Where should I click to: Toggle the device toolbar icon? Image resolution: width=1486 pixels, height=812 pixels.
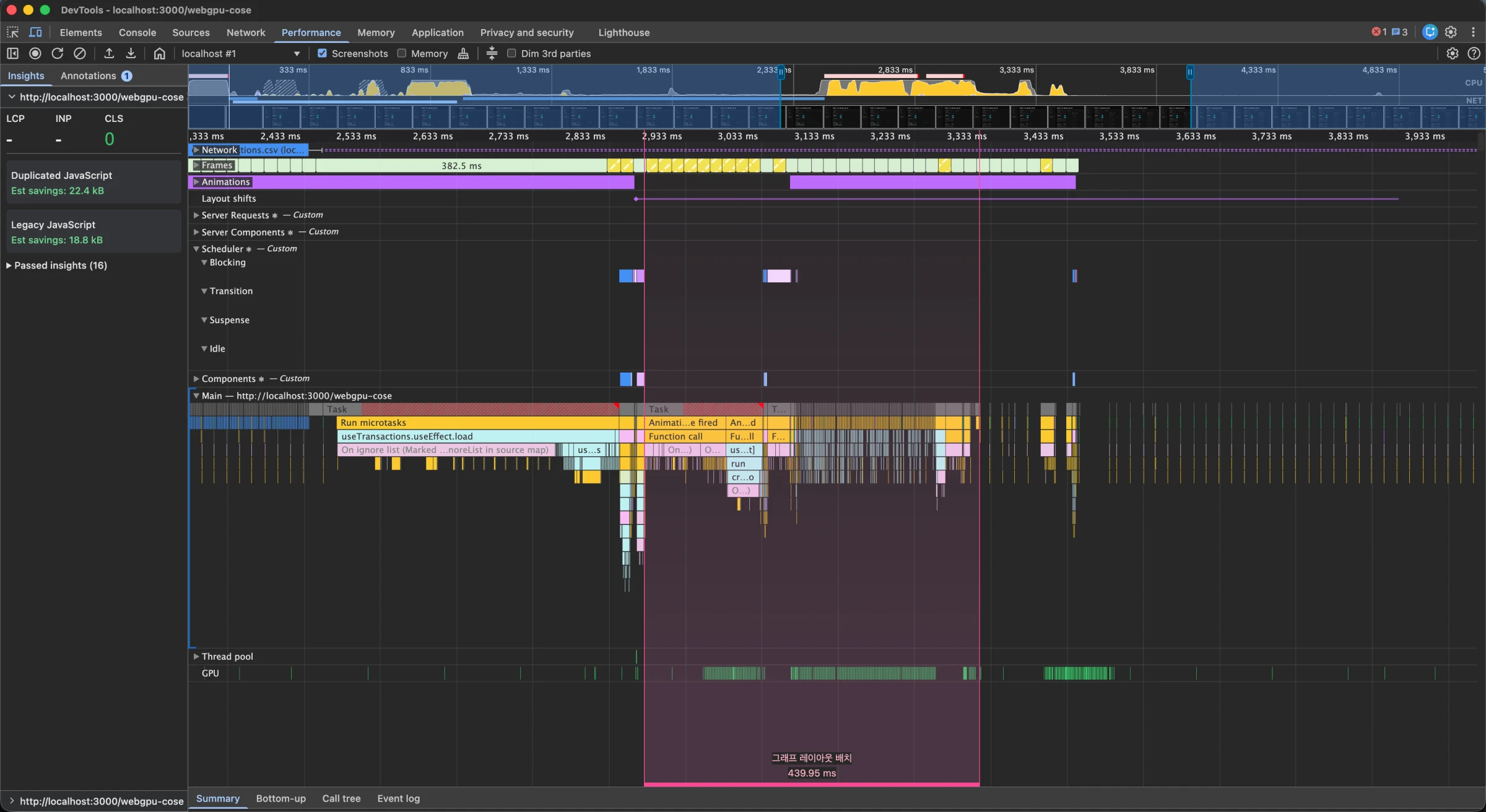(x=35, y=32)
